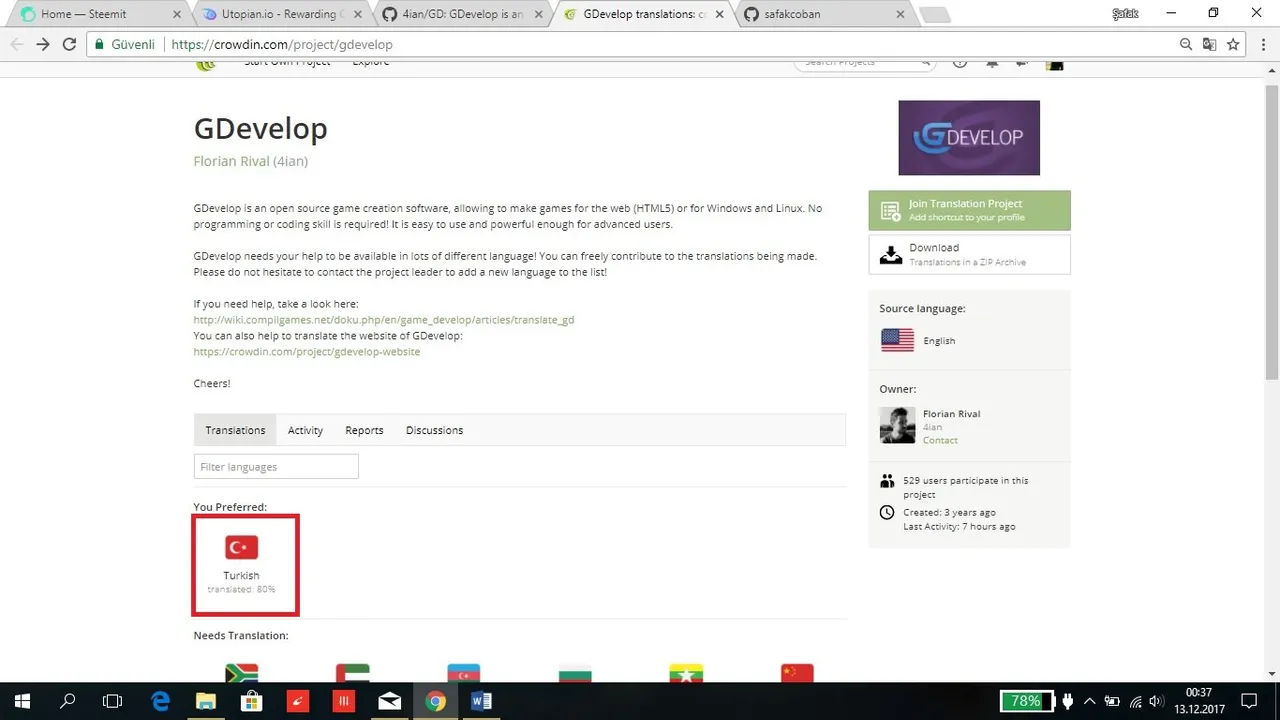Viewport: 1280px width, 720px height.
Task: Focus the Filter languages input field
Action: click(276, 467)
